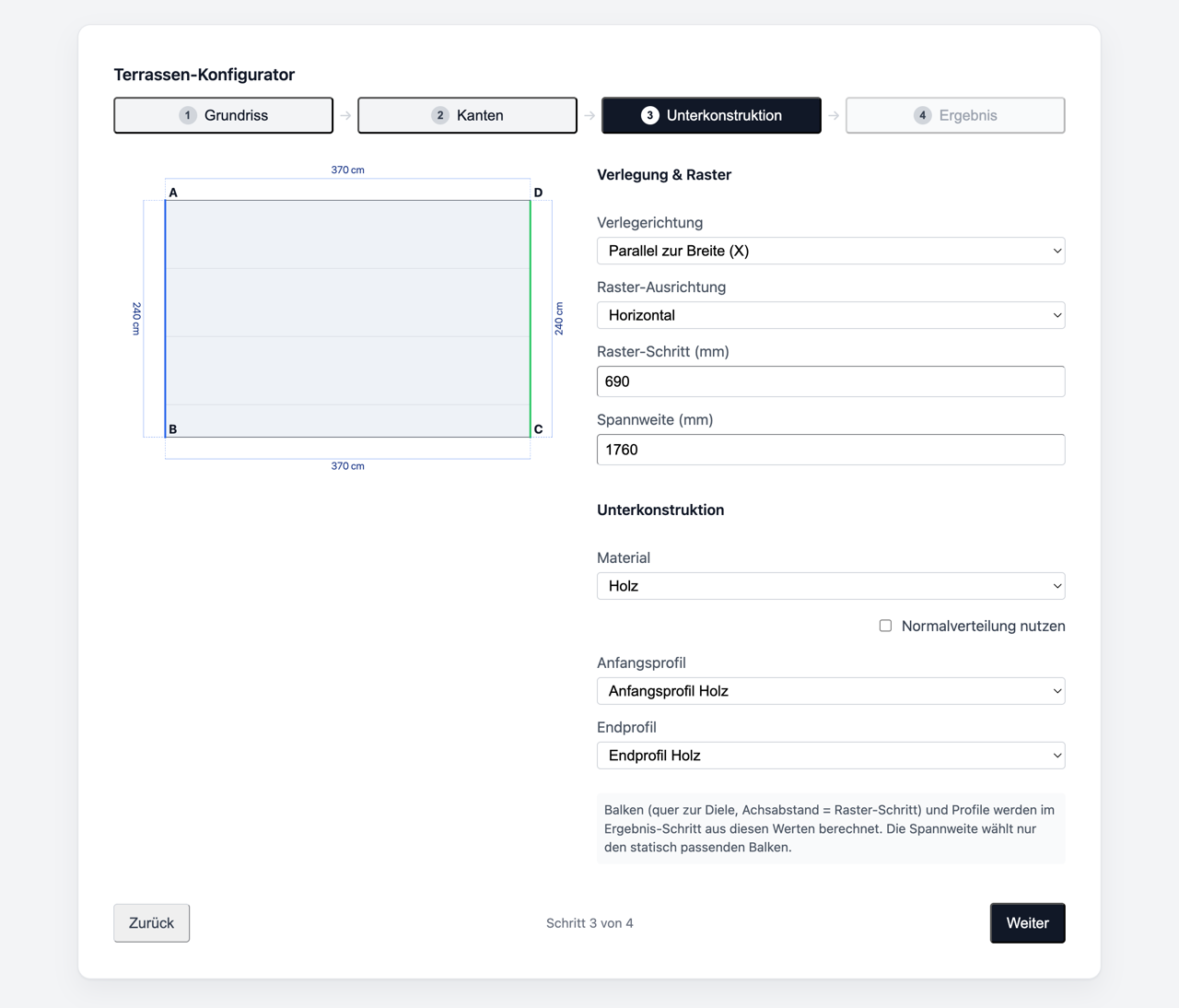This screenshot has height=1008, width=1179.
Task: Click corner label D on the floor plan
Action: click(x=539, y=193)
